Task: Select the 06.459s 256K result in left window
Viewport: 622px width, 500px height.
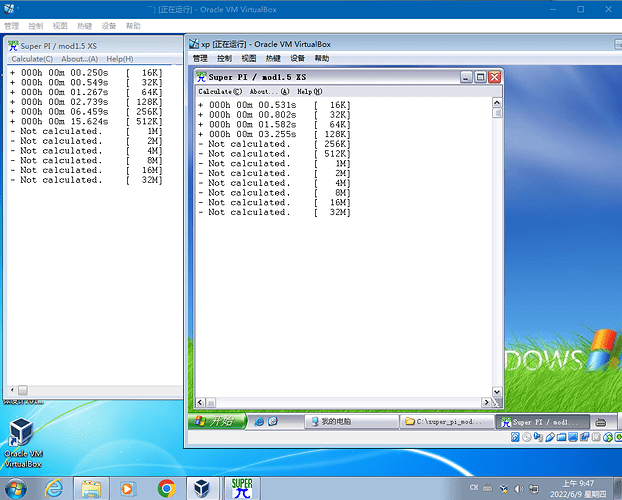Action: pos(86,112)
